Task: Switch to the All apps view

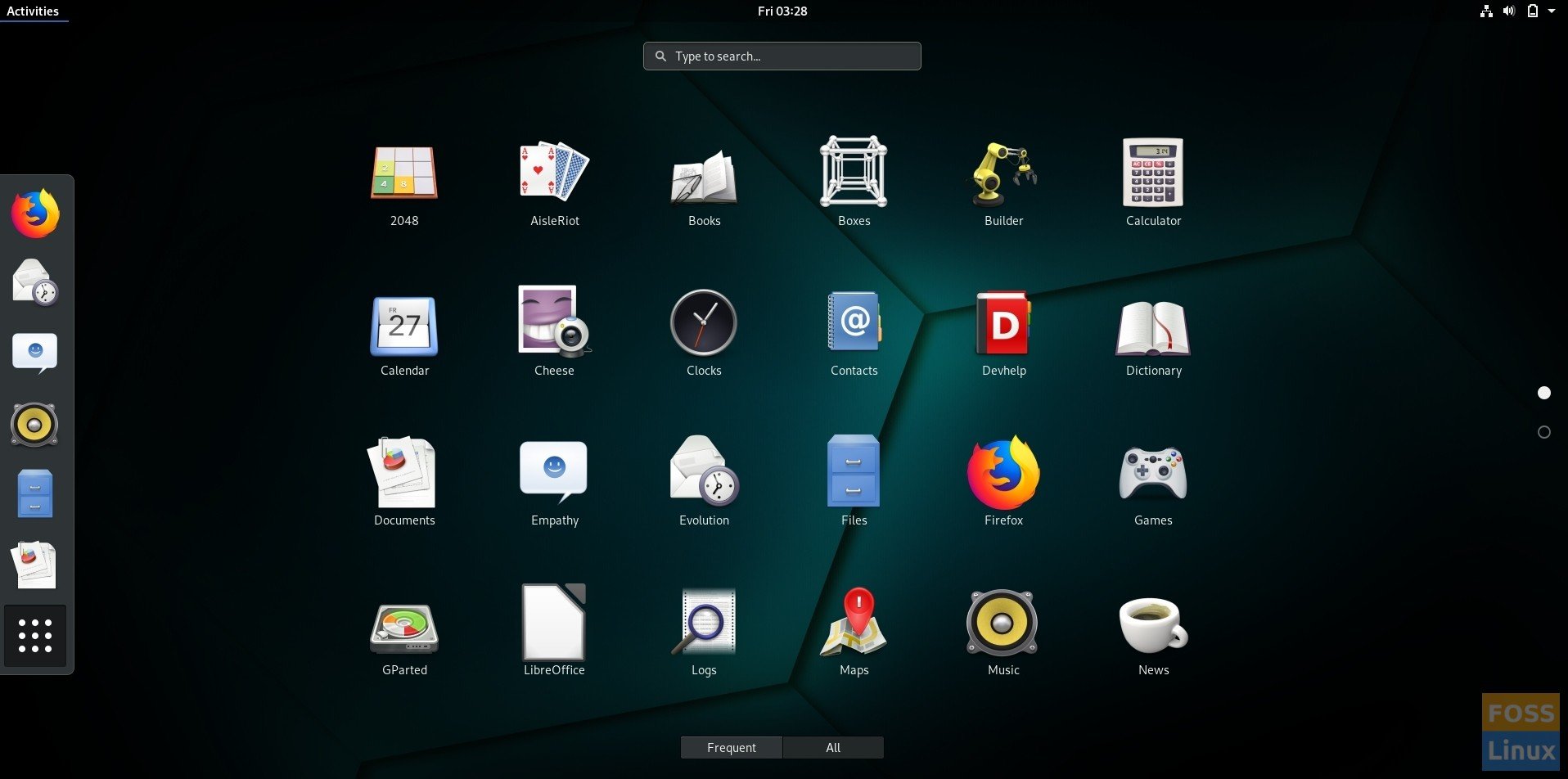Action: point(833,747)
